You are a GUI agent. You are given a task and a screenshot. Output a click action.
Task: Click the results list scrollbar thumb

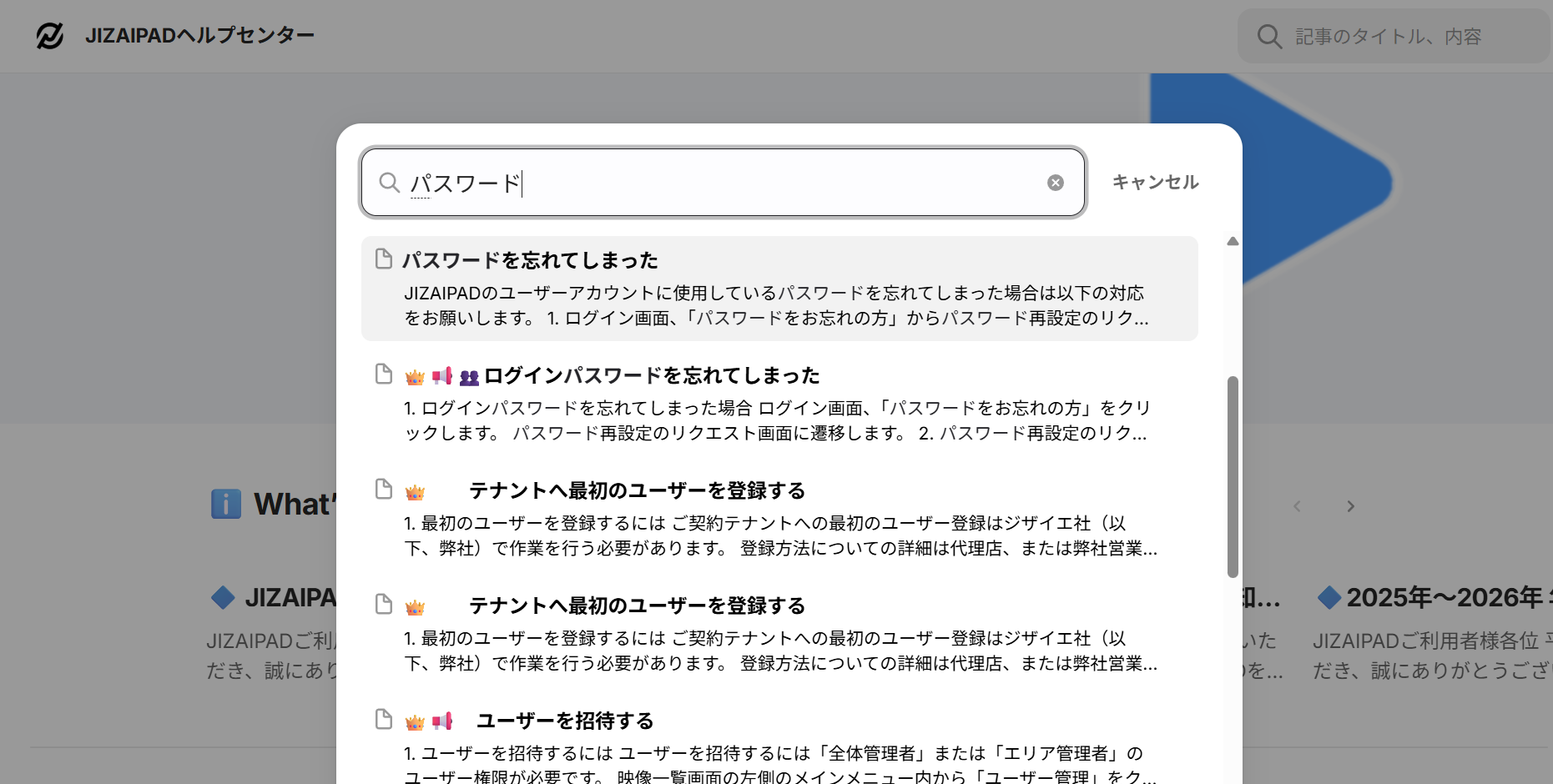point(1233,477)
